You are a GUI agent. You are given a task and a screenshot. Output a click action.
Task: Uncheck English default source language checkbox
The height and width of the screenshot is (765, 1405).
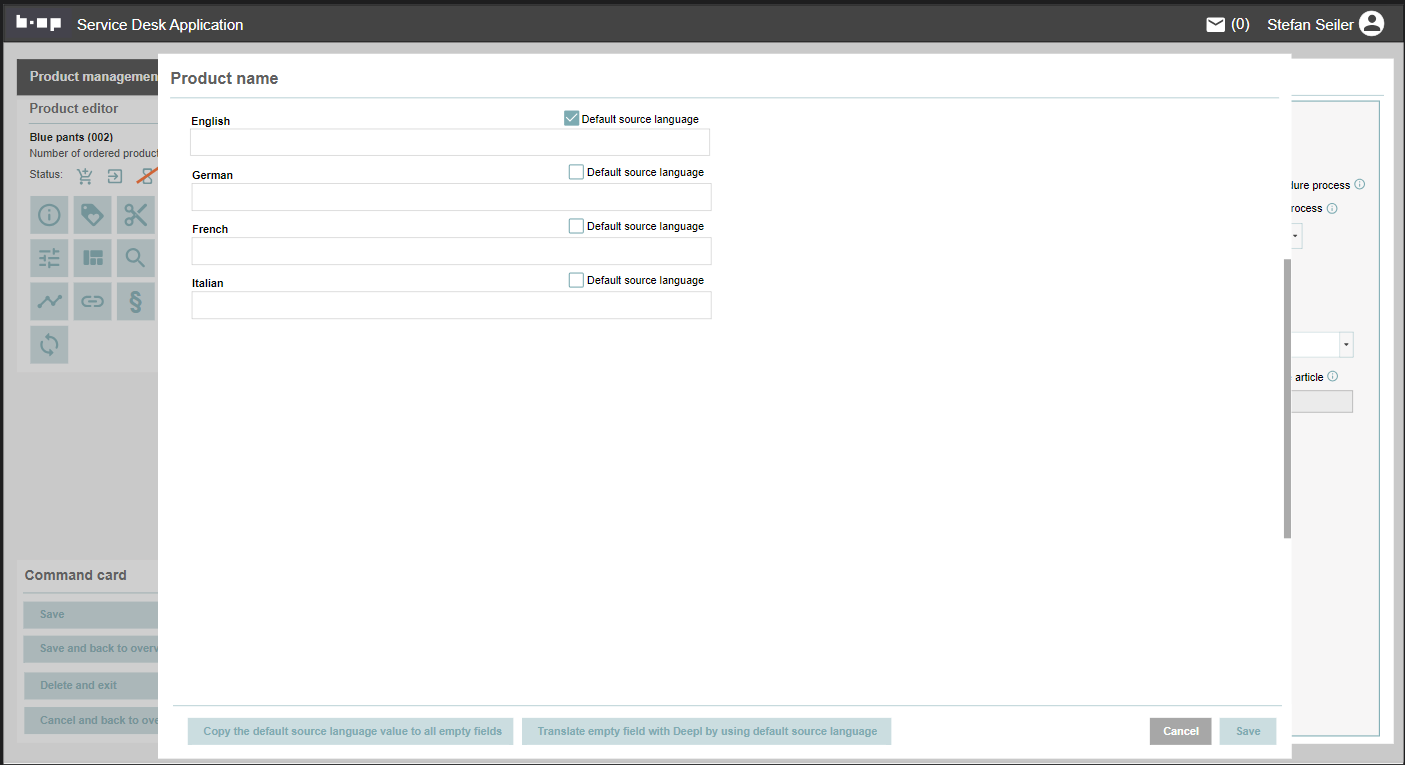point(572,119)
